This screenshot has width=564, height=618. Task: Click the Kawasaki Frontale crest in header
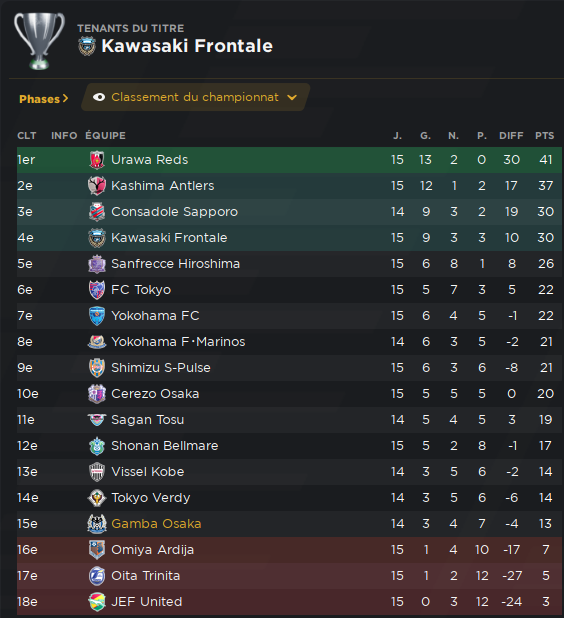[x=87, y=46]
